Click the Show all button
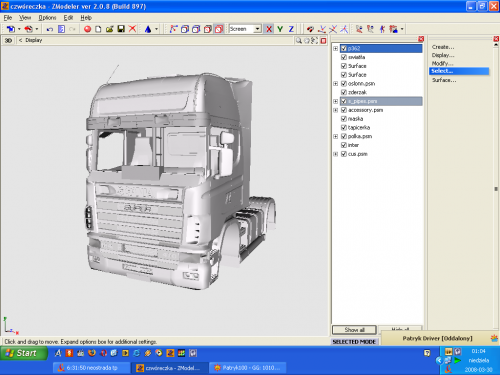 [x=354, y=330]
